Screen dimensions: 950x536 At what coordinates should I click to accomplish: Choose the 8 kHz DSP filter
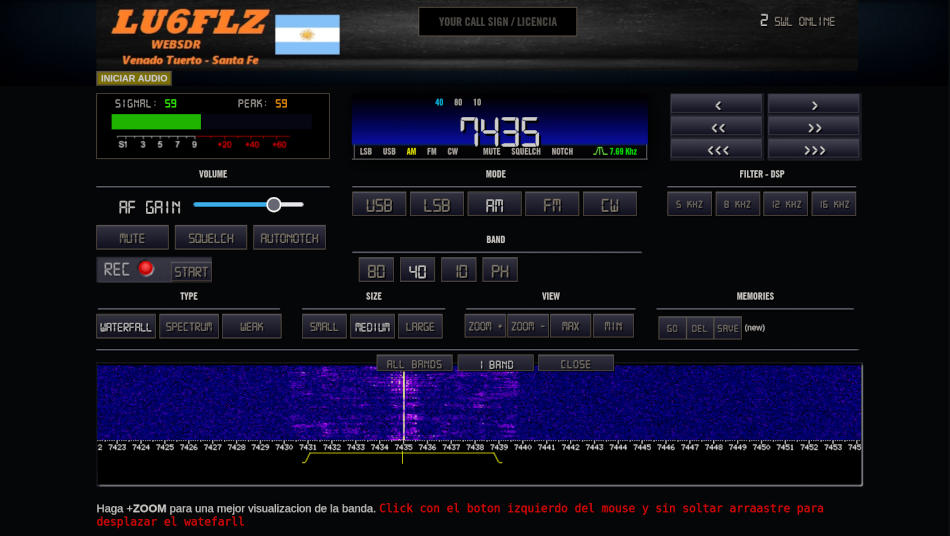tap(737, 204)
